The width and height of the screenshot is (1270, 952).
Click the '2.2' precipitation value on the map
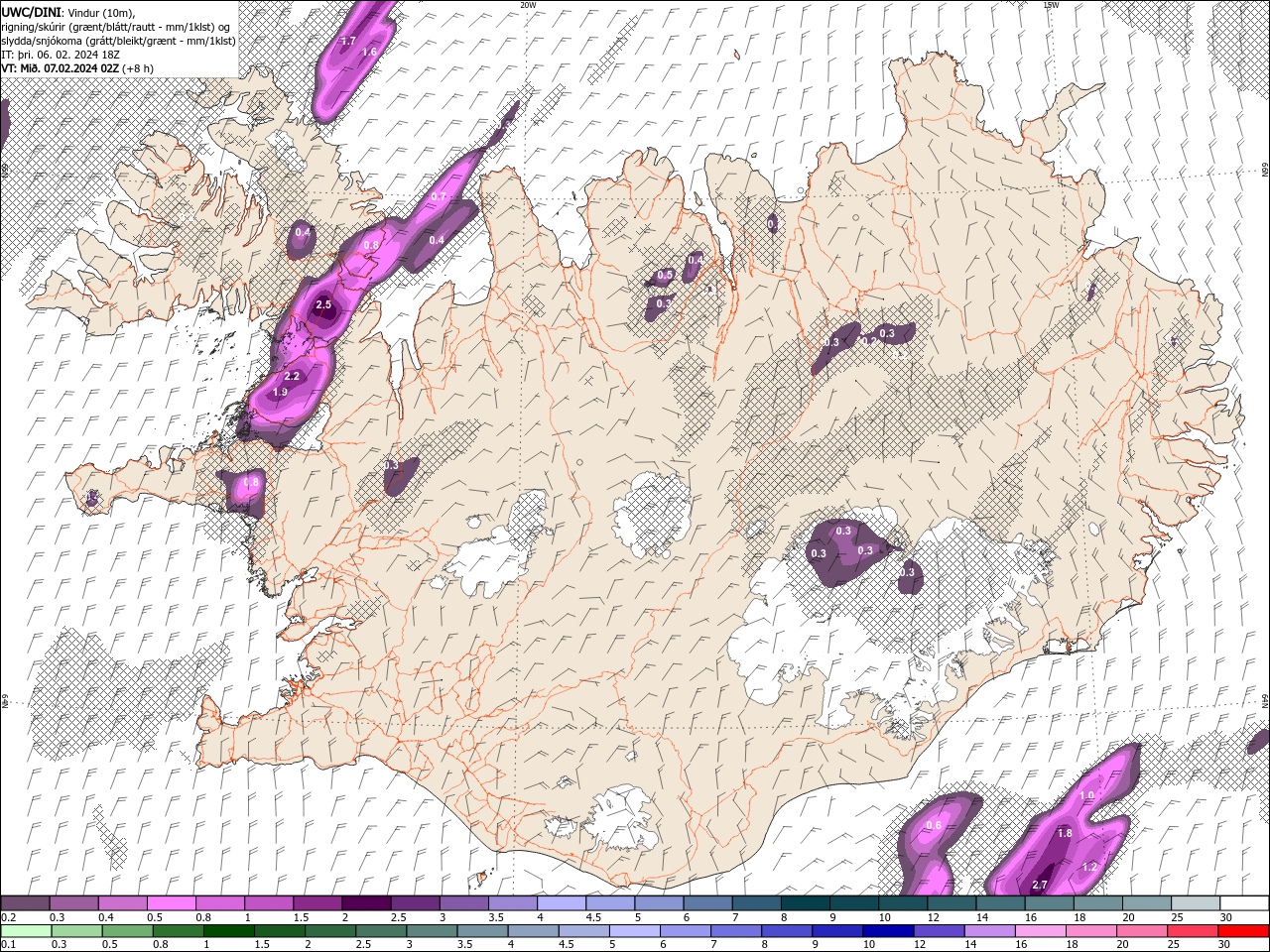click(292, 377)
